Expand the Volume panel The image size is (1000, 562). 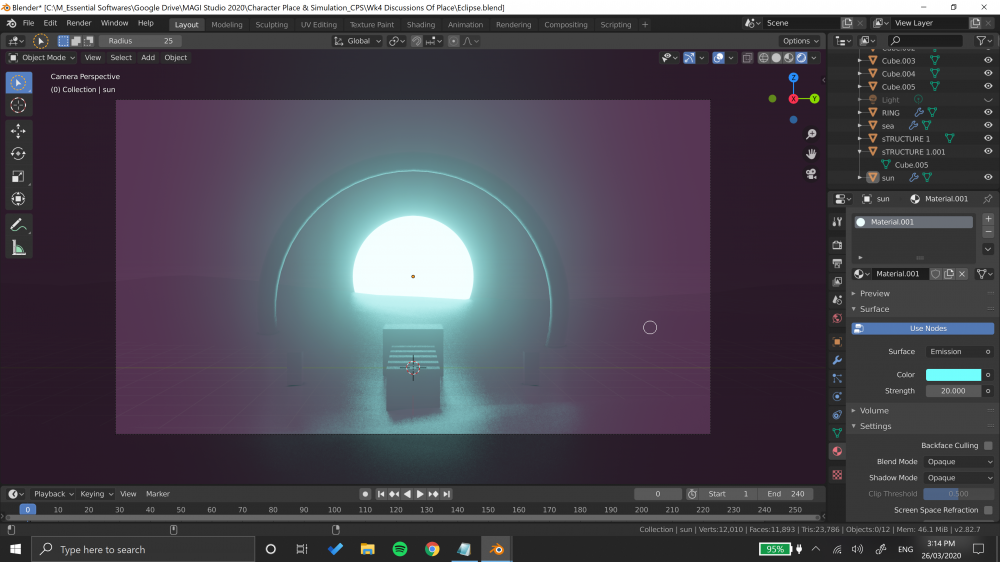(874, 410)
